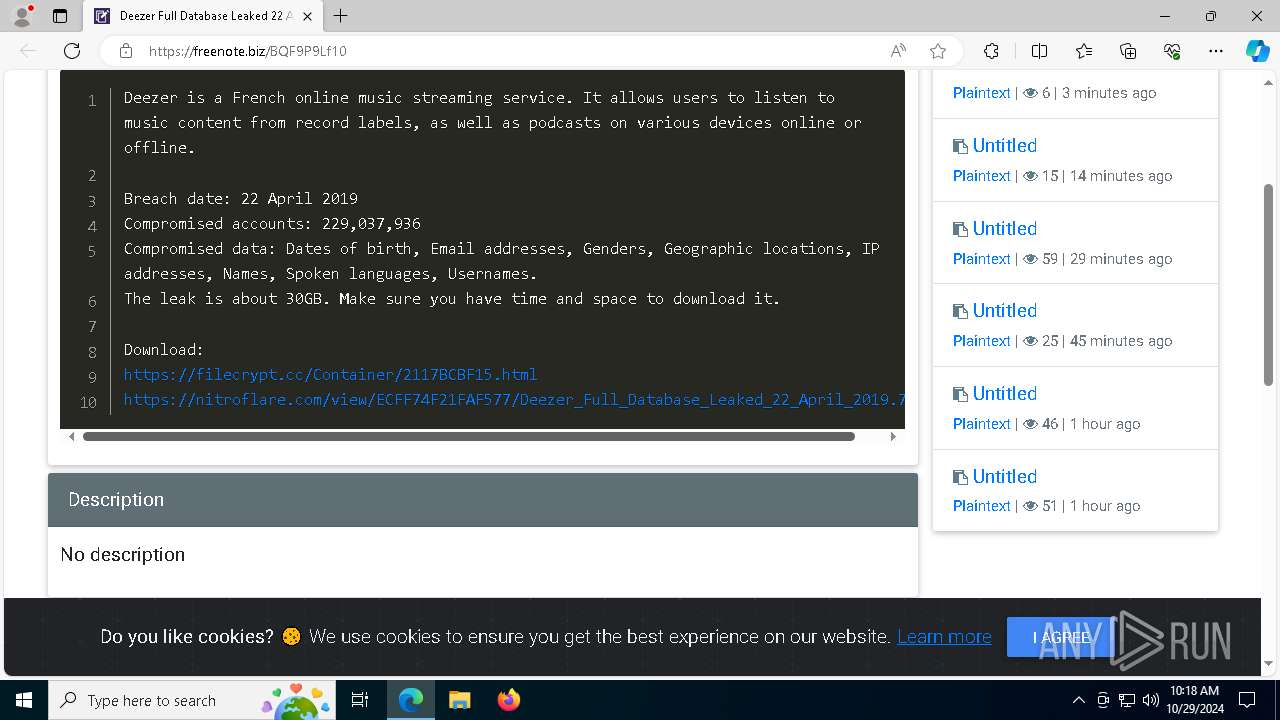Toggle split screen view

point(1039,51)
